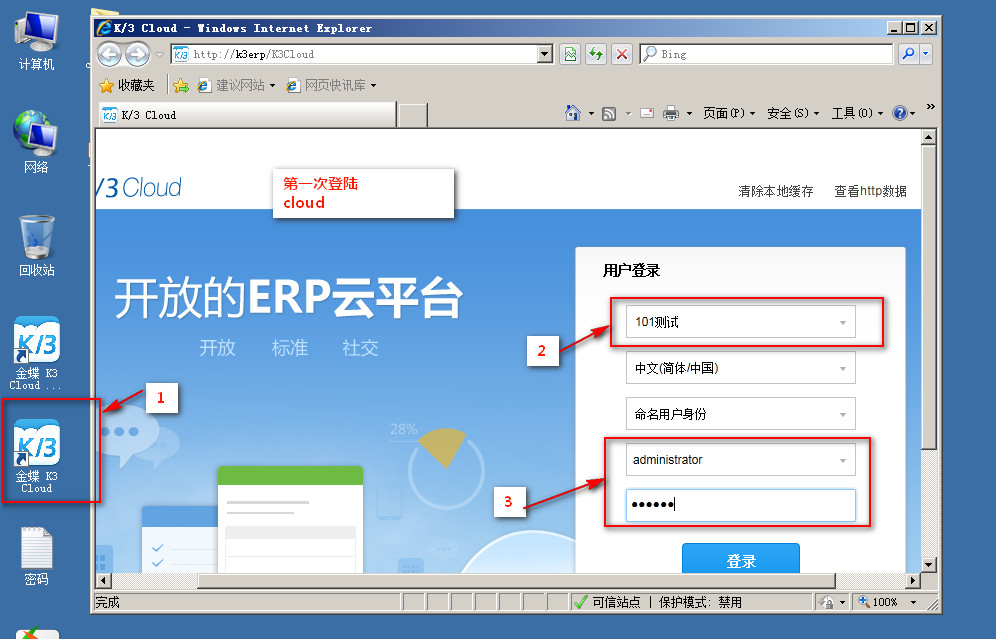The height and width of the screenshot is (639, 996).
Task: Click the 开放的ERP云平台 headline text
Action: (288, 297)
